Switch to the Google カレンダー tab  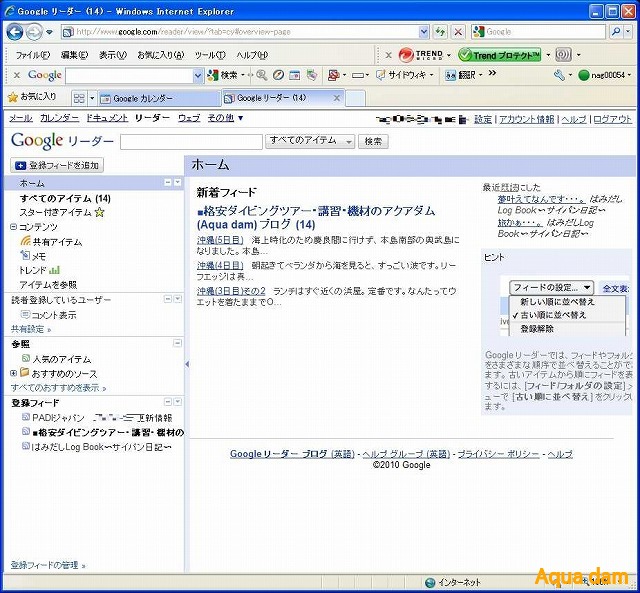[x=159, y=98]
